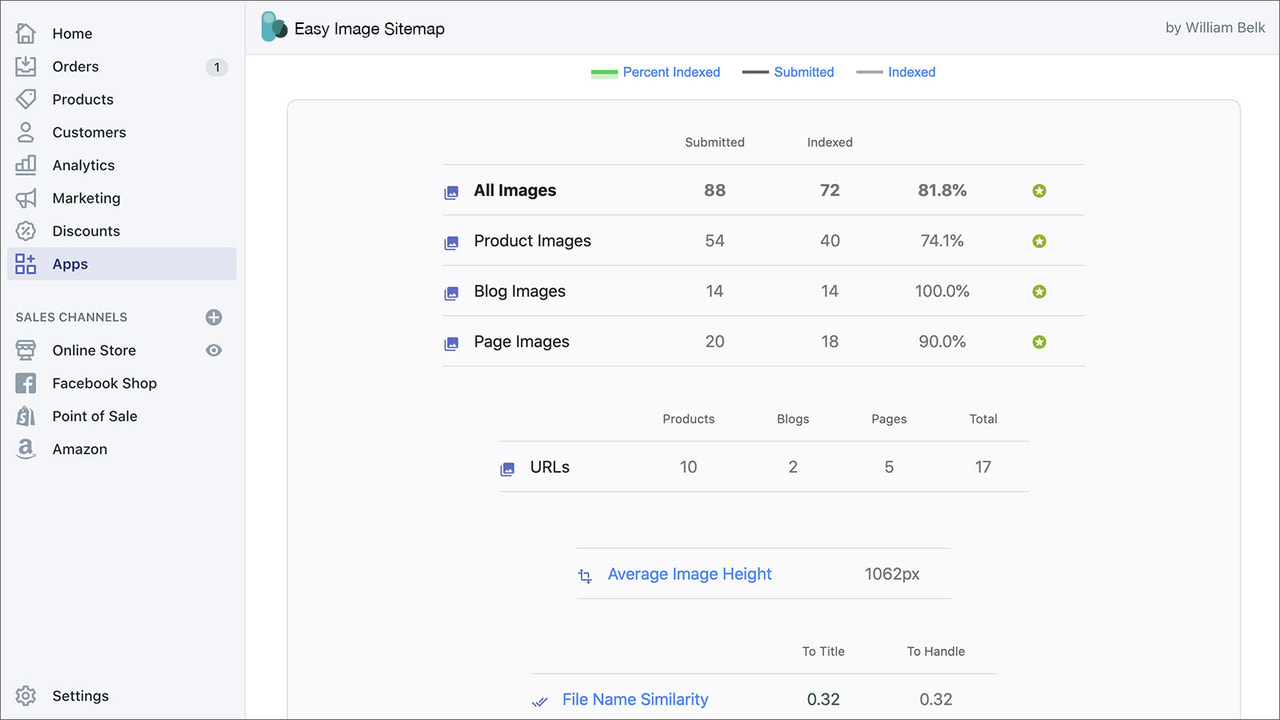Open Analytics from the sidebar

point(83,165)
